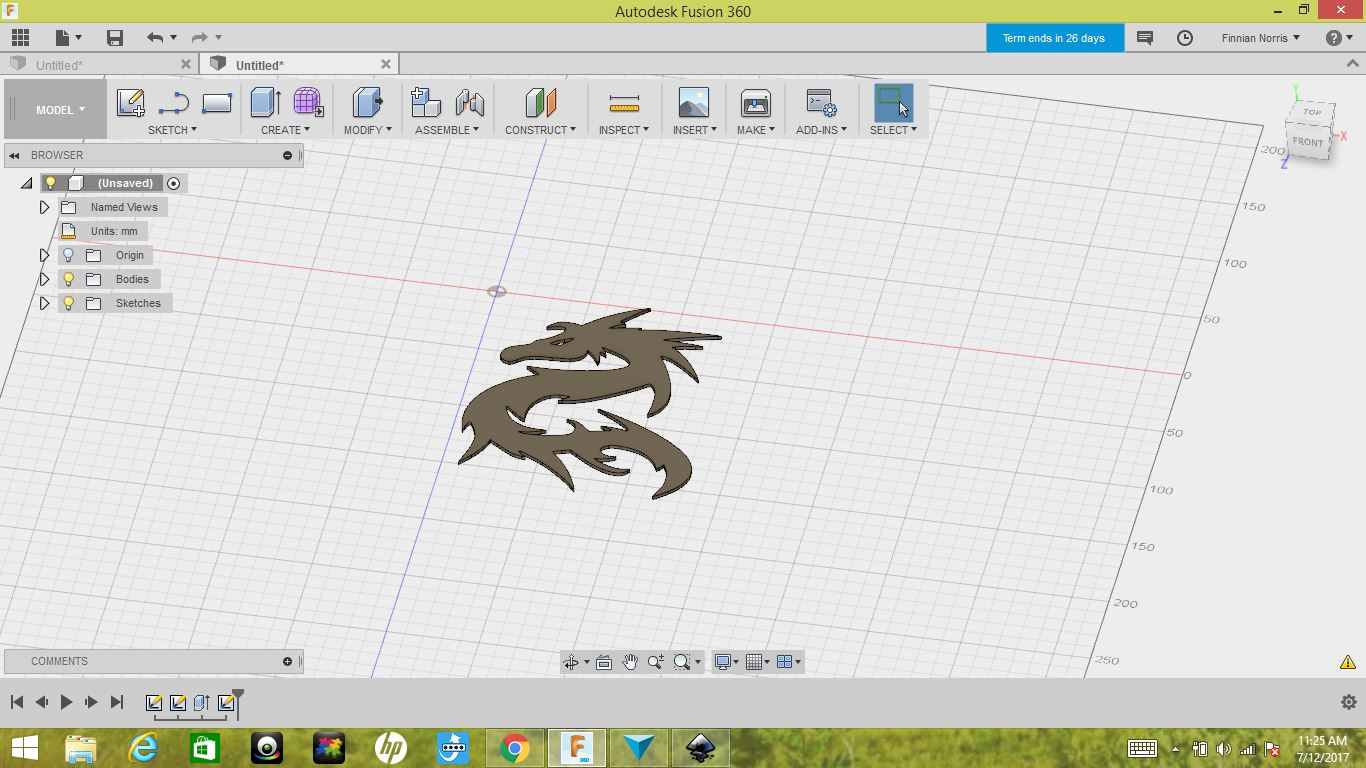Click the BROWSER panel minus button
This screenshot has width=1366, height=768.
(x=288, y=155)
